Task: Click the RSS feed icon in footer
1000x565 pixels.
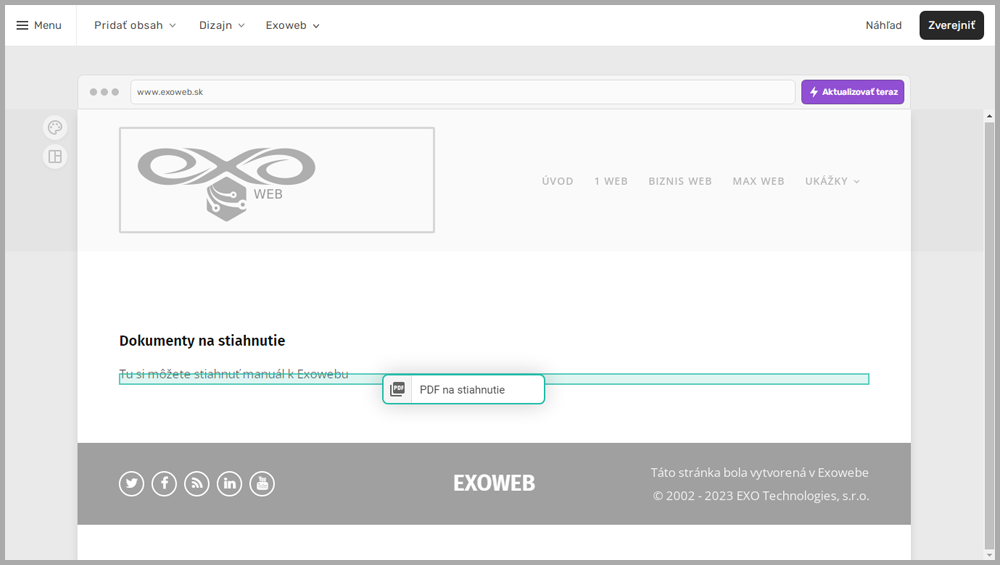Action: [x=197, y=484]
